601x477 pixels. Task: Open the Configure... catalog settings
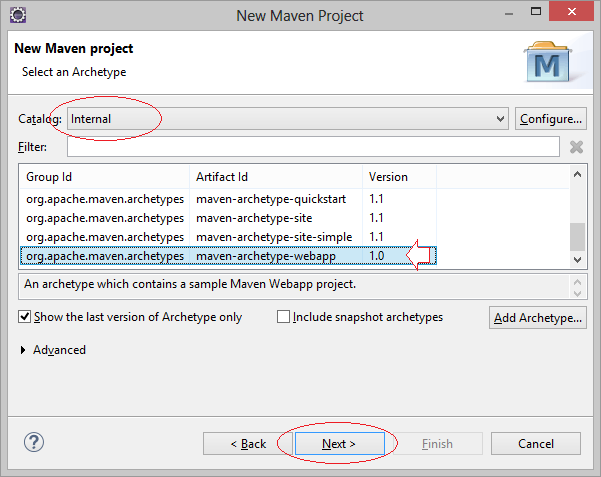(551, 119)
